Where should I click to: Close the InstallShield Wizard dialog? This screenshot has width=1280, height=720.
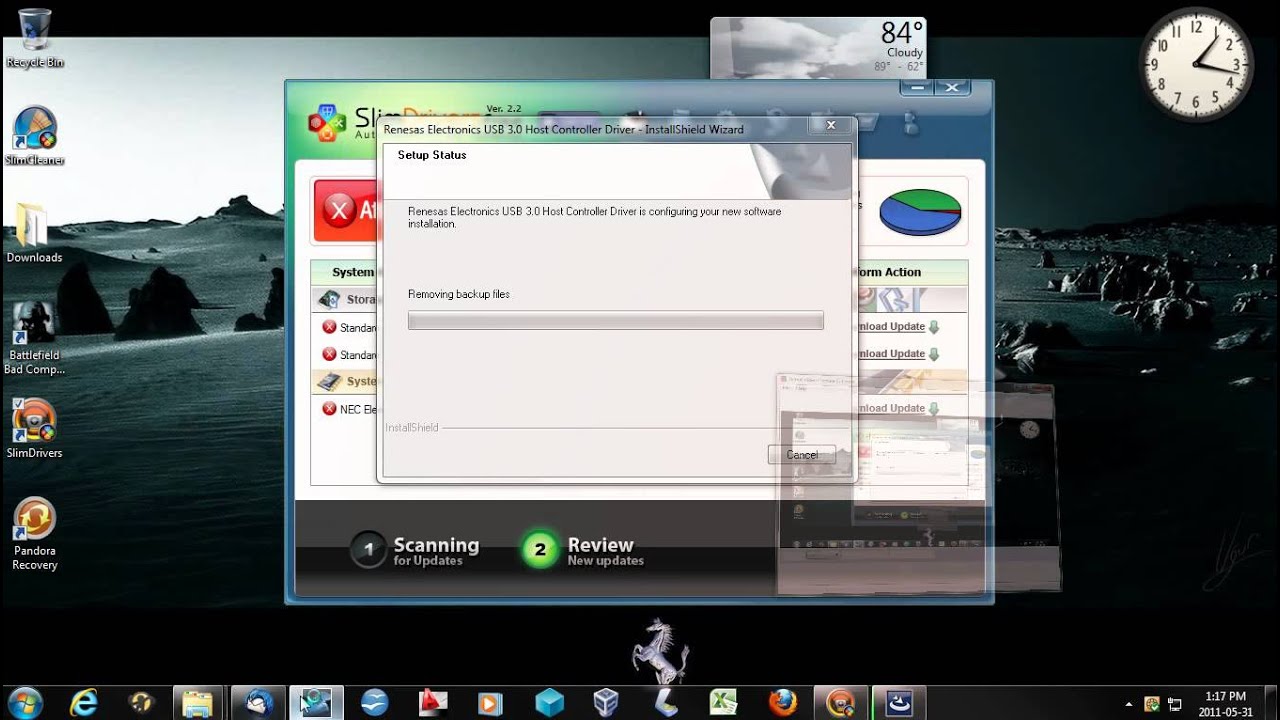pyautogui.click(x=831, y=126)
